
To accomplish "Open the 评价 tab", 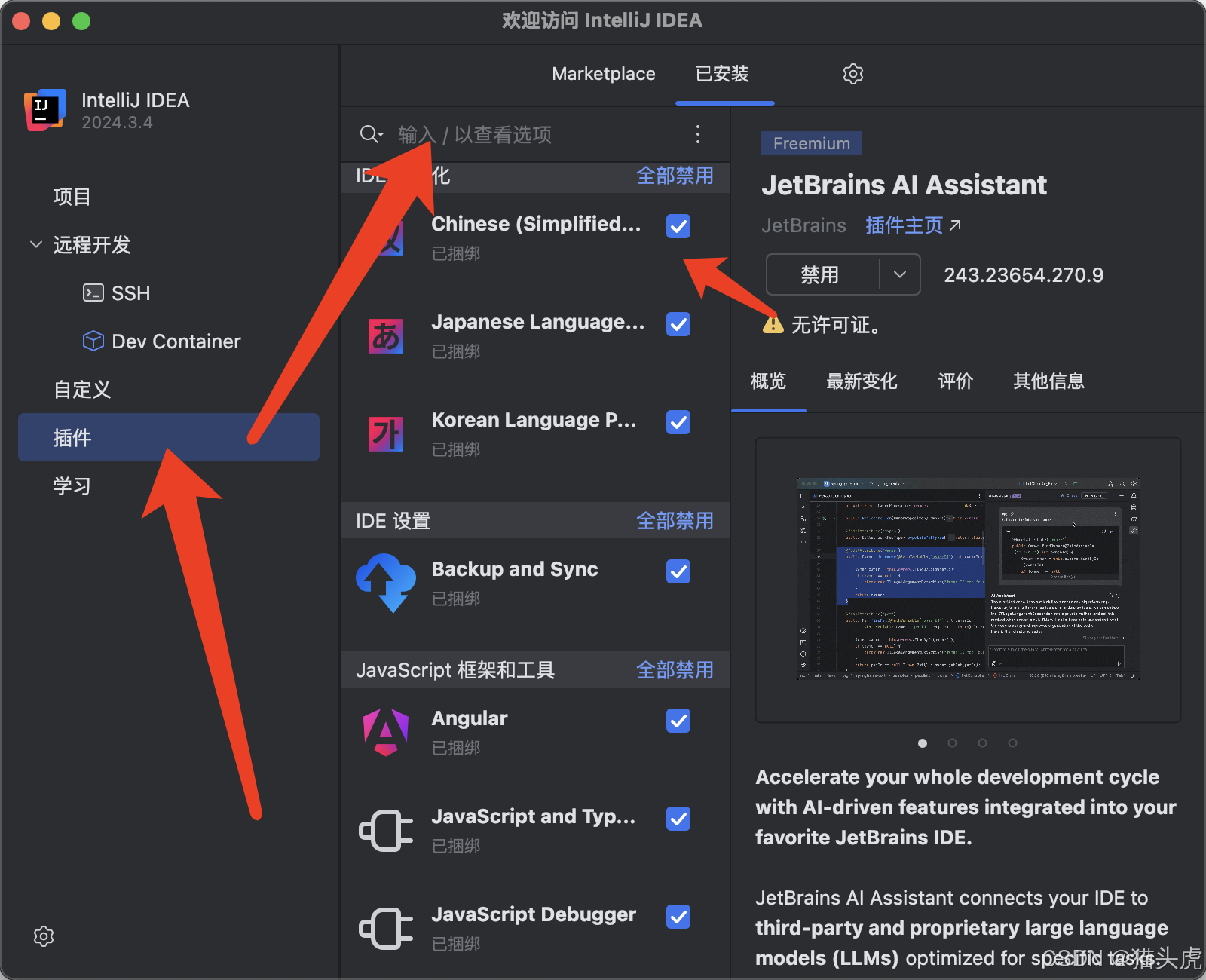I will [x=955, y=381].
